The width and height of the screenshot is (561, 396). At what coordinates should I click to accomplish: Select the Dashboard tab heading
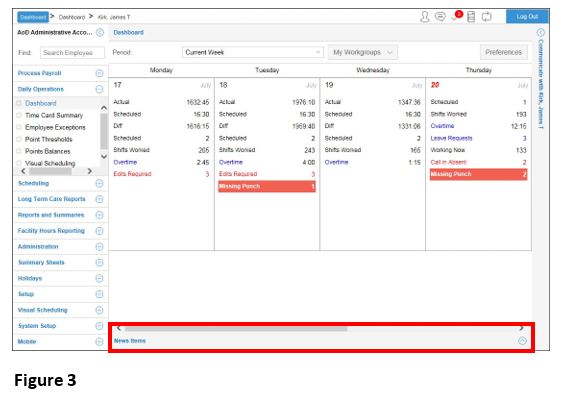click(128, 33)
